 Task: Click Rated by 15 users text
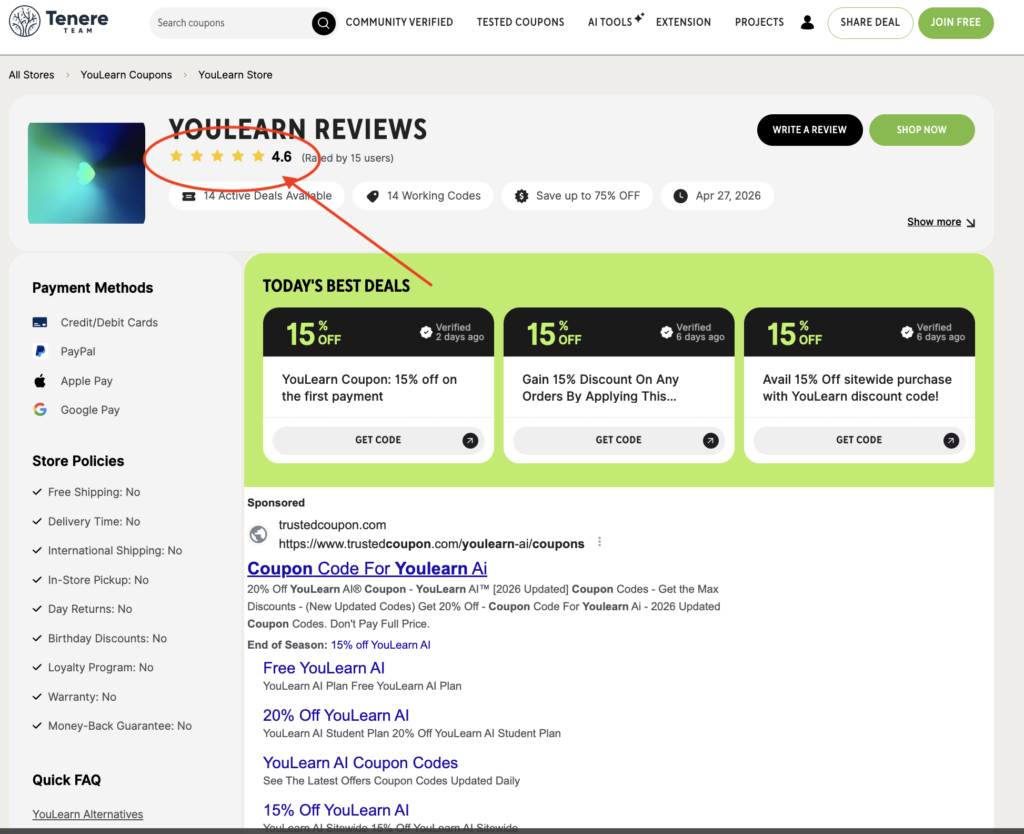(347, 158)
